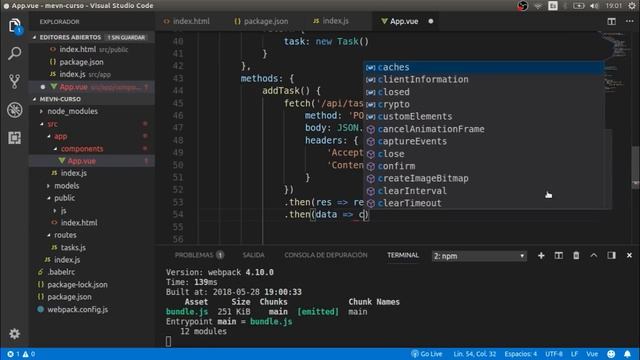This screenshot has width=640, height=360.
Task: Choose the crypto autocomplete suggestion
Action: point(484,104)
